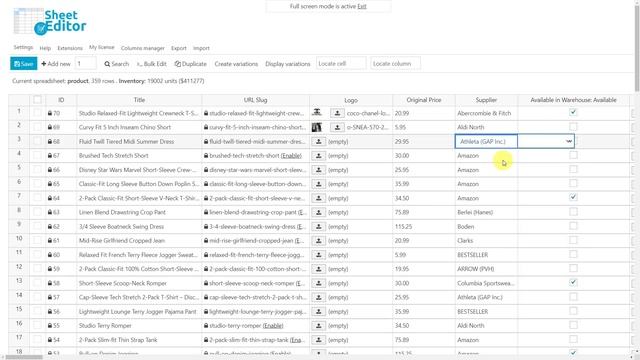Select row checkbox for ID 70
The image size is (640, 360).
pyautogui.click(x=37, y=113)
